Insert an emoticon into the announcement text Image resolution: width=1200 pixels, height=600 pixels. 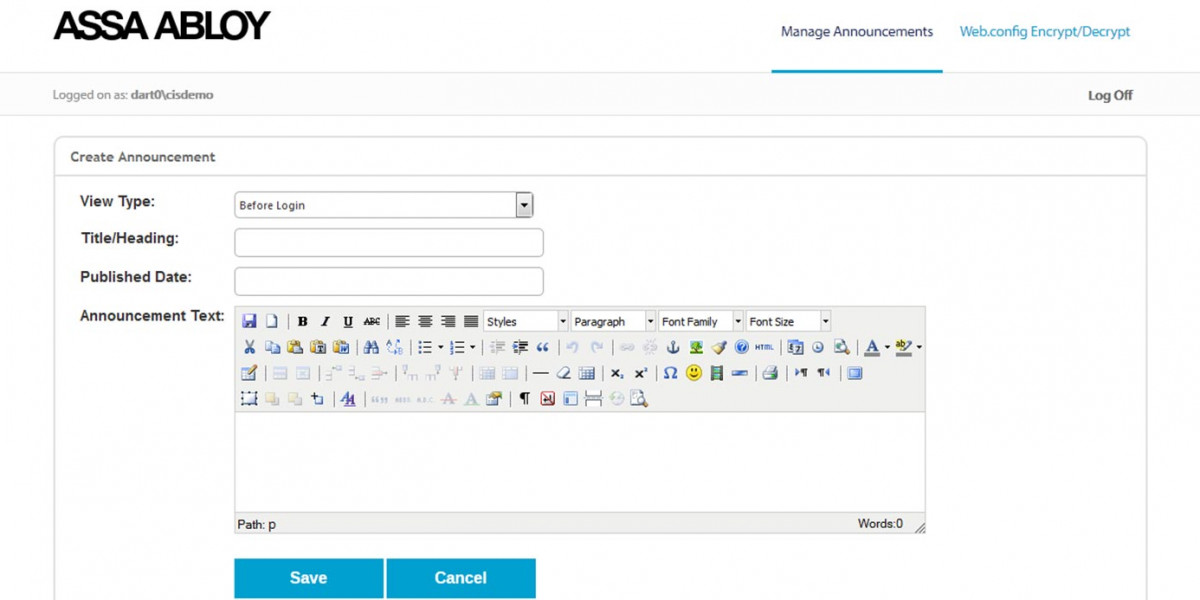click(x=693, y=372)
